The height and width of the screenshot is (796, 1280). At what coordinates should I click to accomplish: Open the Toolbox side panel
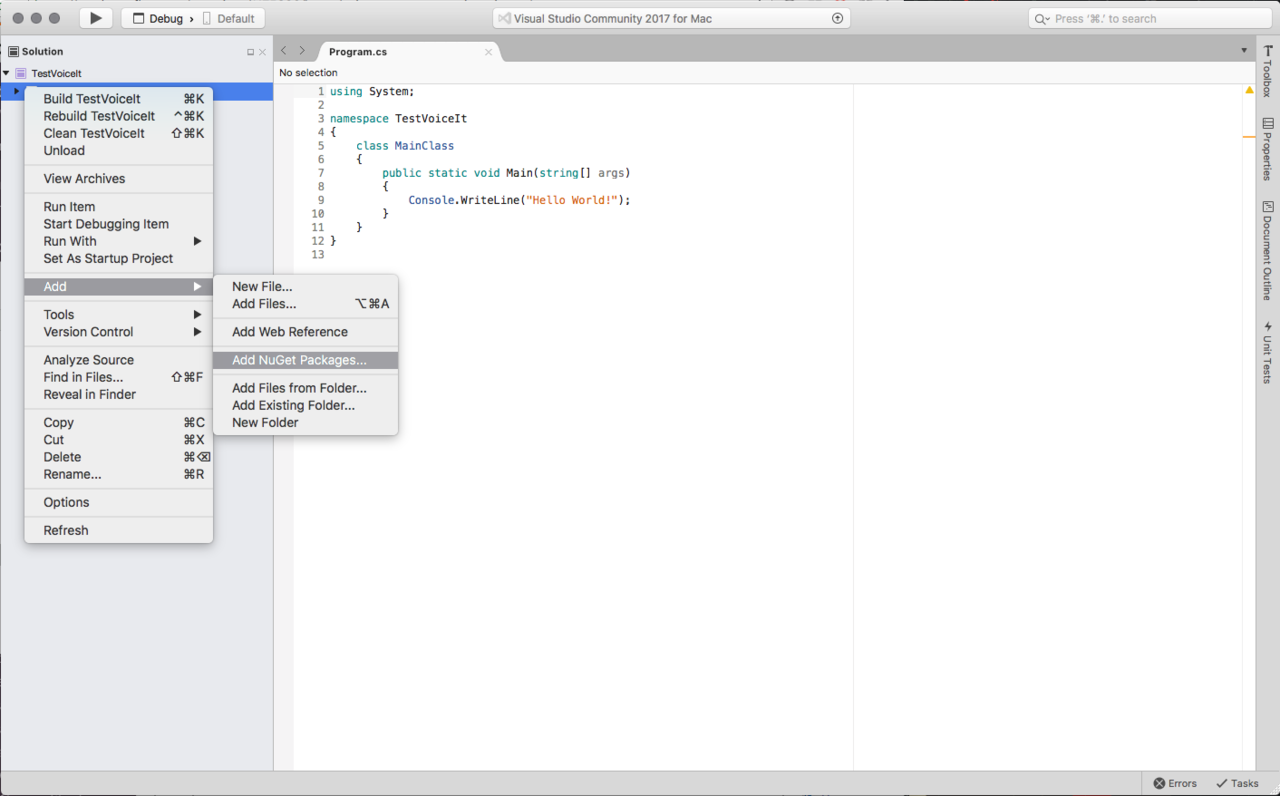click(x=1267, y=71)
